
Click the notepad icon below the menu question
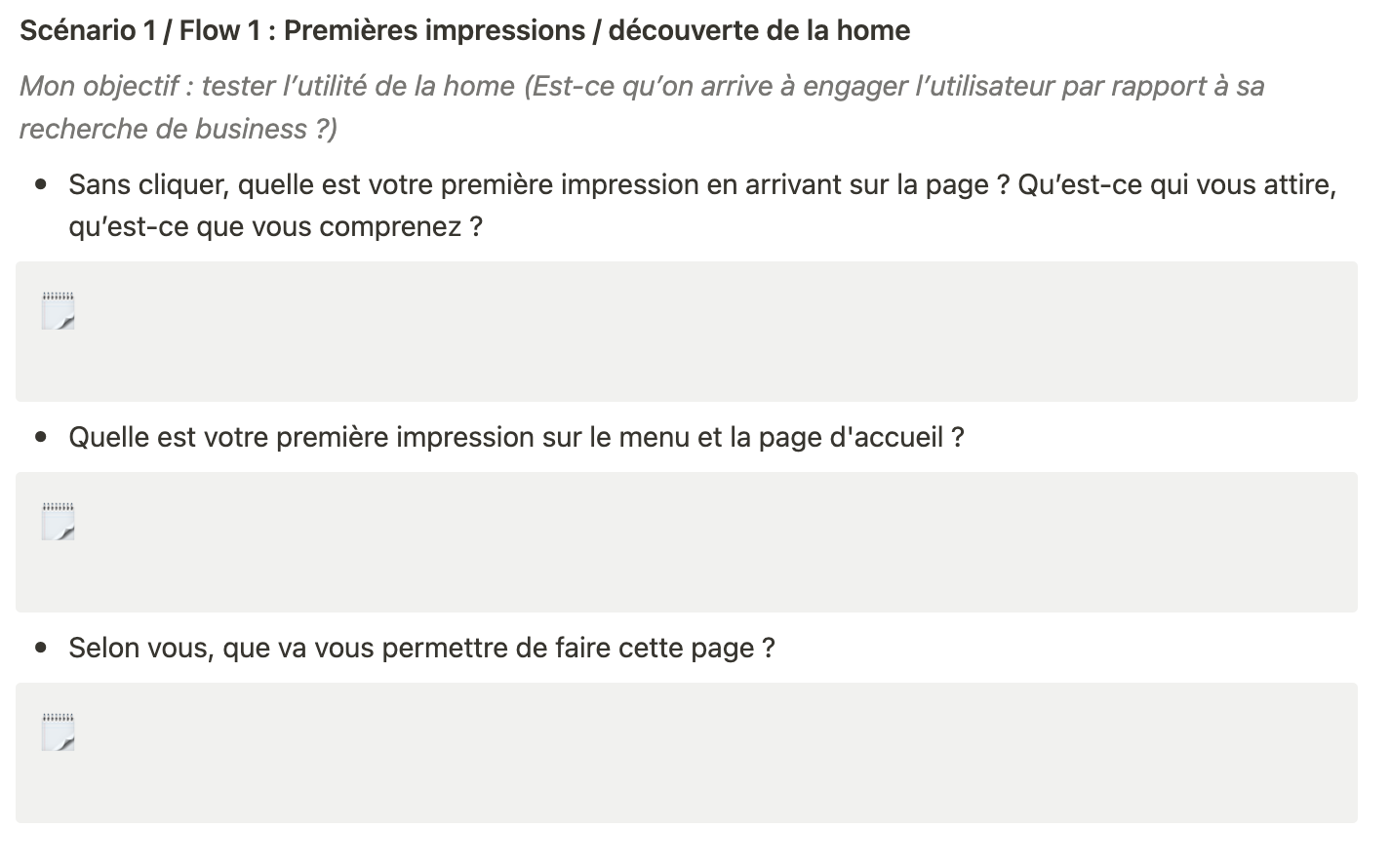pyautogui.click(x=58, y=521)
